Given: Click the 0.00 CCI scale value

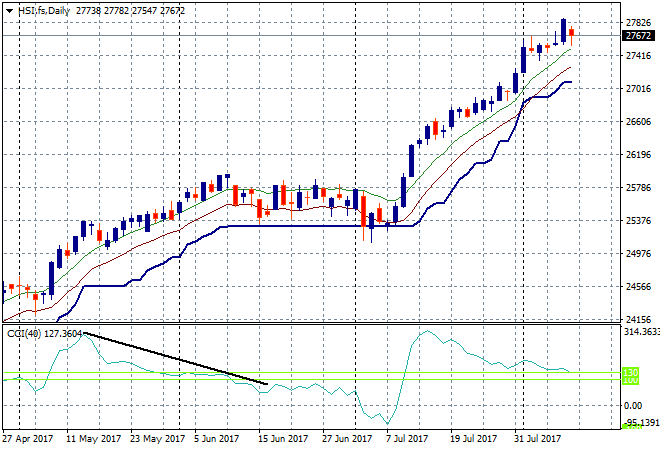Looking at the screenshot, I should 633,406.
